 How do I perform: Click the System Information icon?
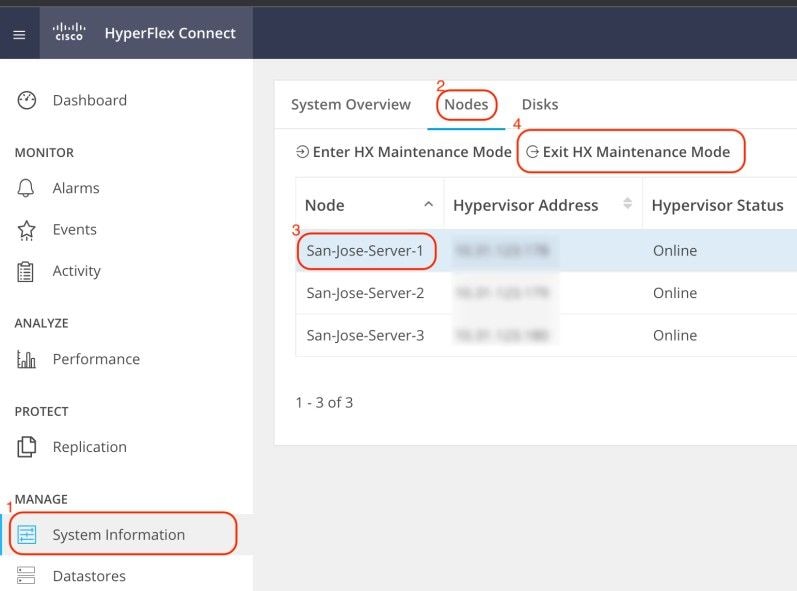coord(26,535)
